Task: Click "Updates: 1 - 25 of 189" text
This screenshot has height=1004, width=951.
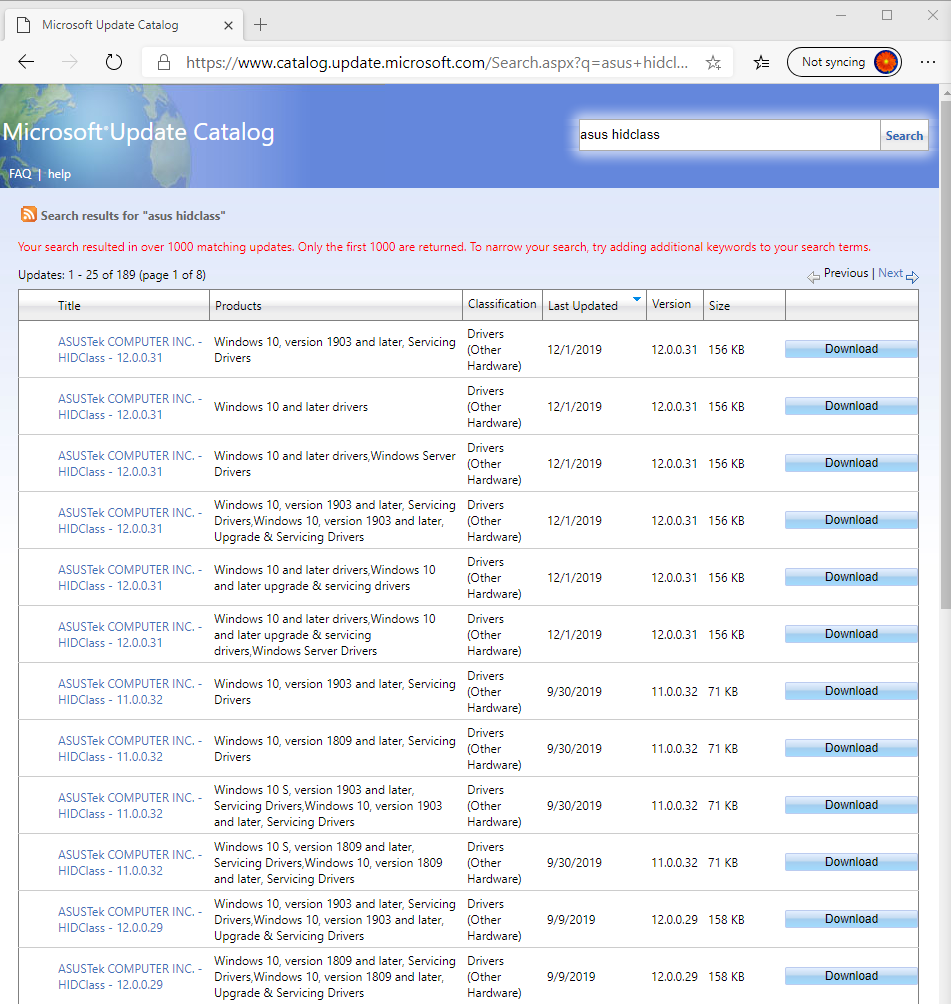Action: click(x=112, y=275)
